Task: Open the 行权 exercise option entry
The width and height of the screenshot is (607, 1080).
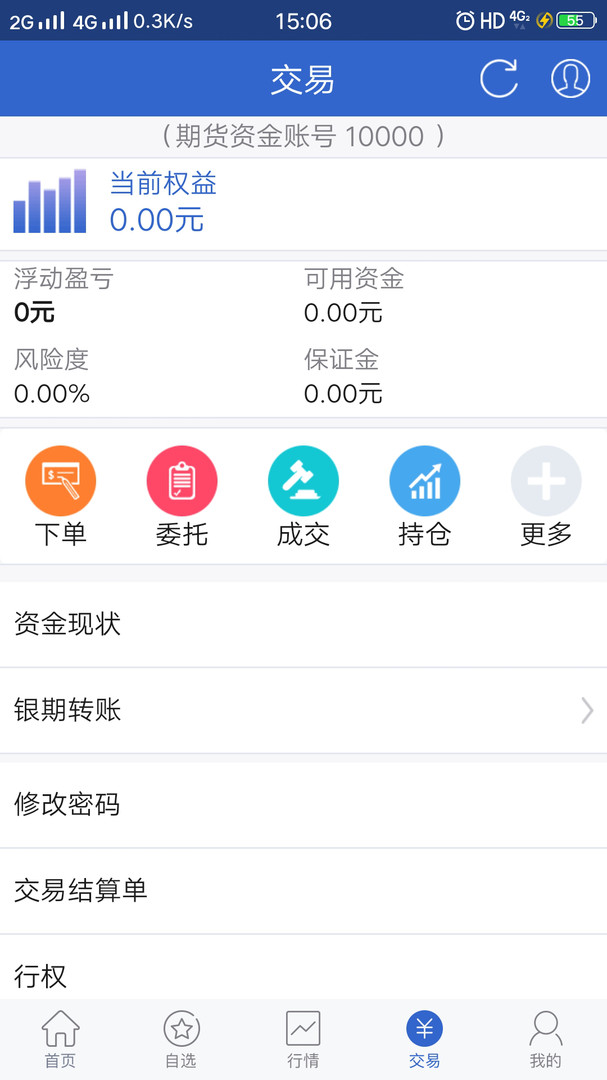Action: coord(303,976)
